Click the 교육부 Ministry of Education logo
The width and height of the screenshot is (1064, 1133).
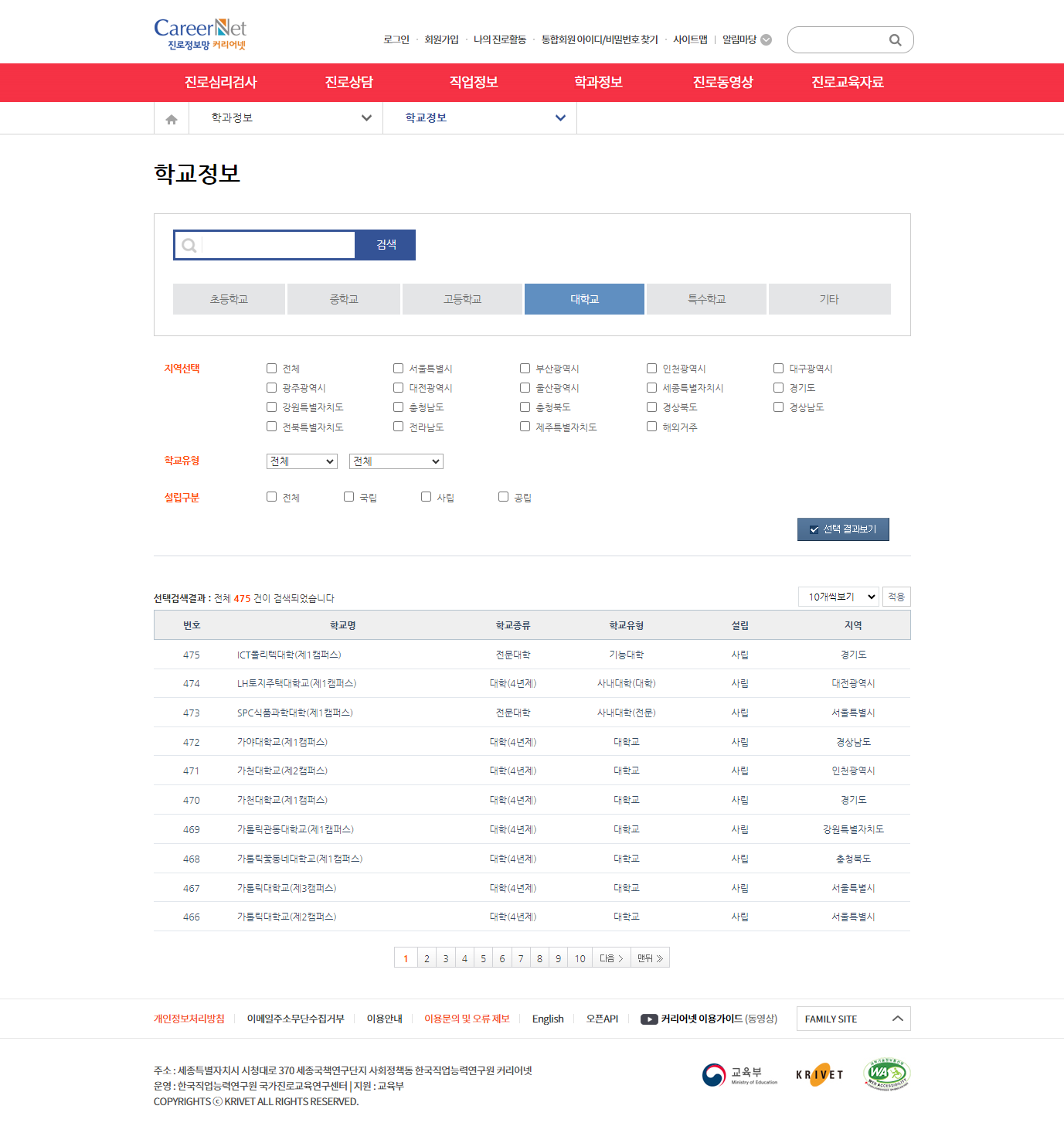point(739,1075)
